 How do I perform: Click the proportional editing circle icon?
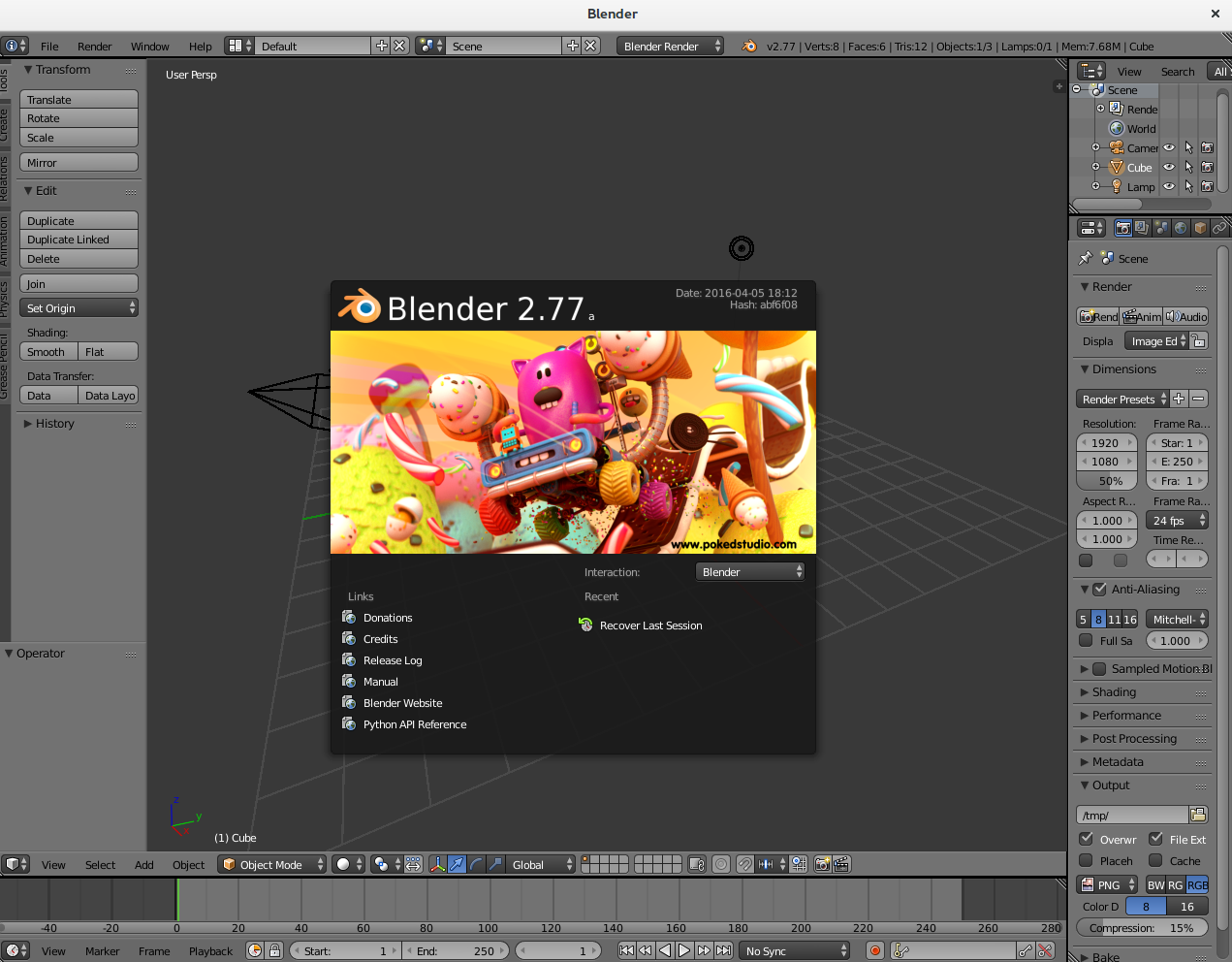click(720, 864)
